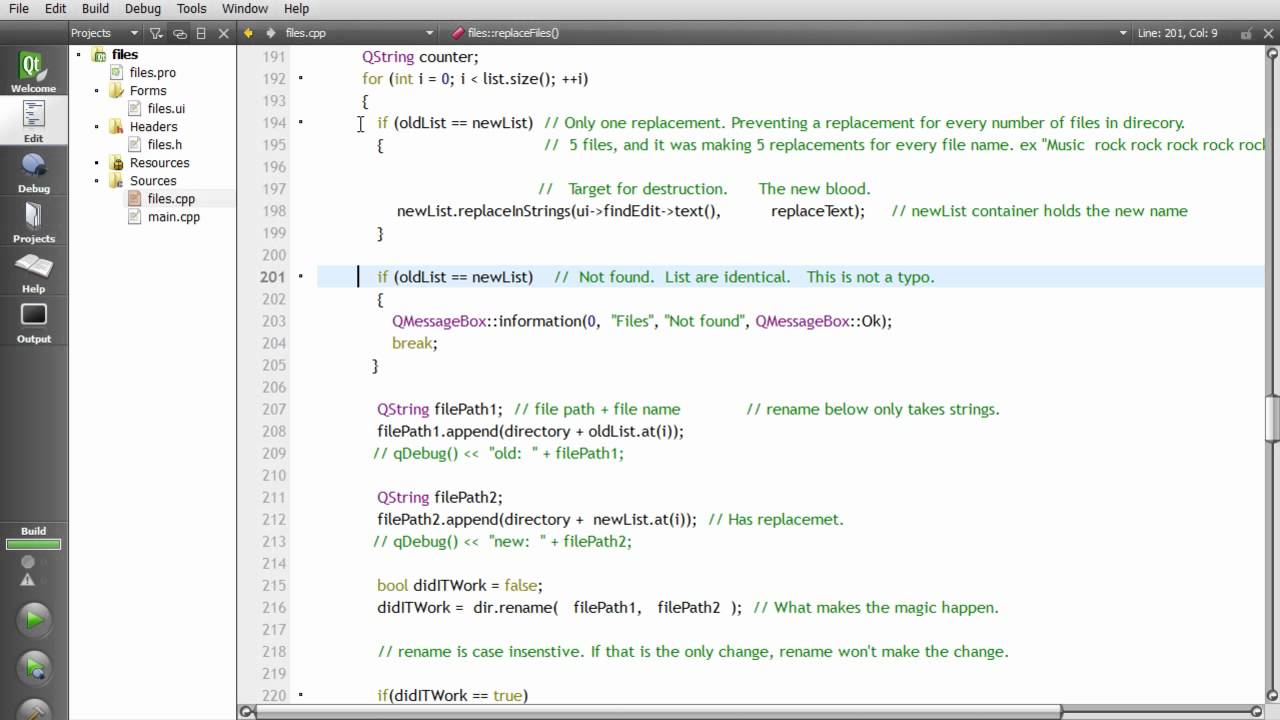Click the build errors circle icon
Screen dimensions: 1280x720
tap(28, 562)
